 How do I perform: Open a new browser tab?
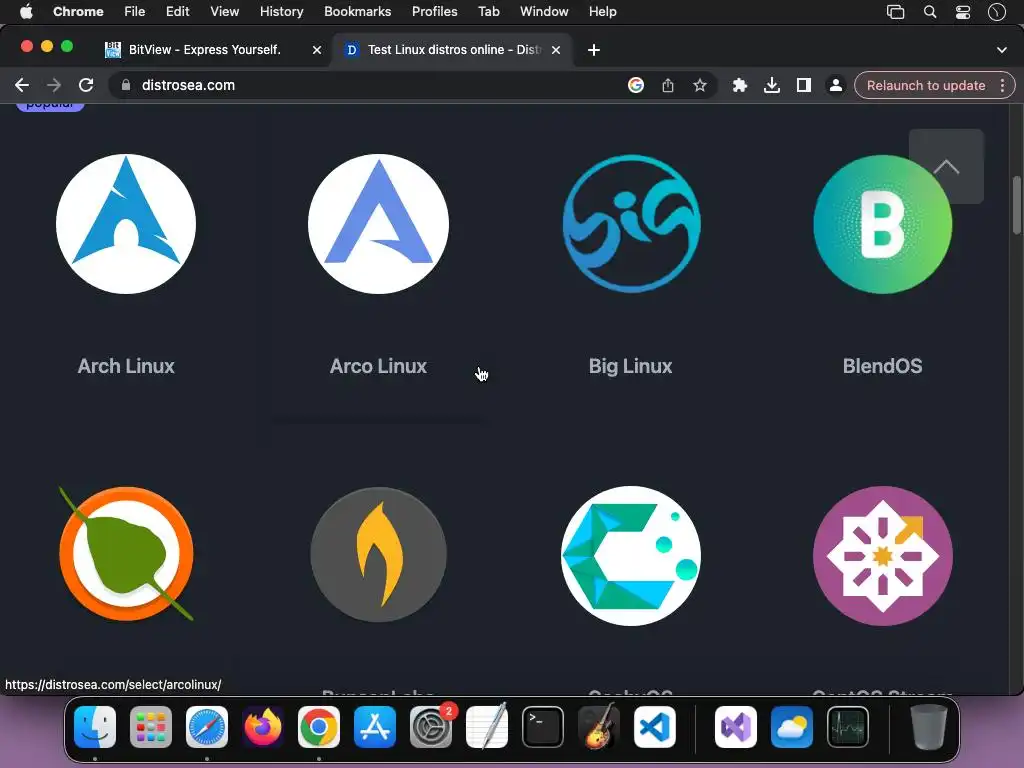(594, 50)
